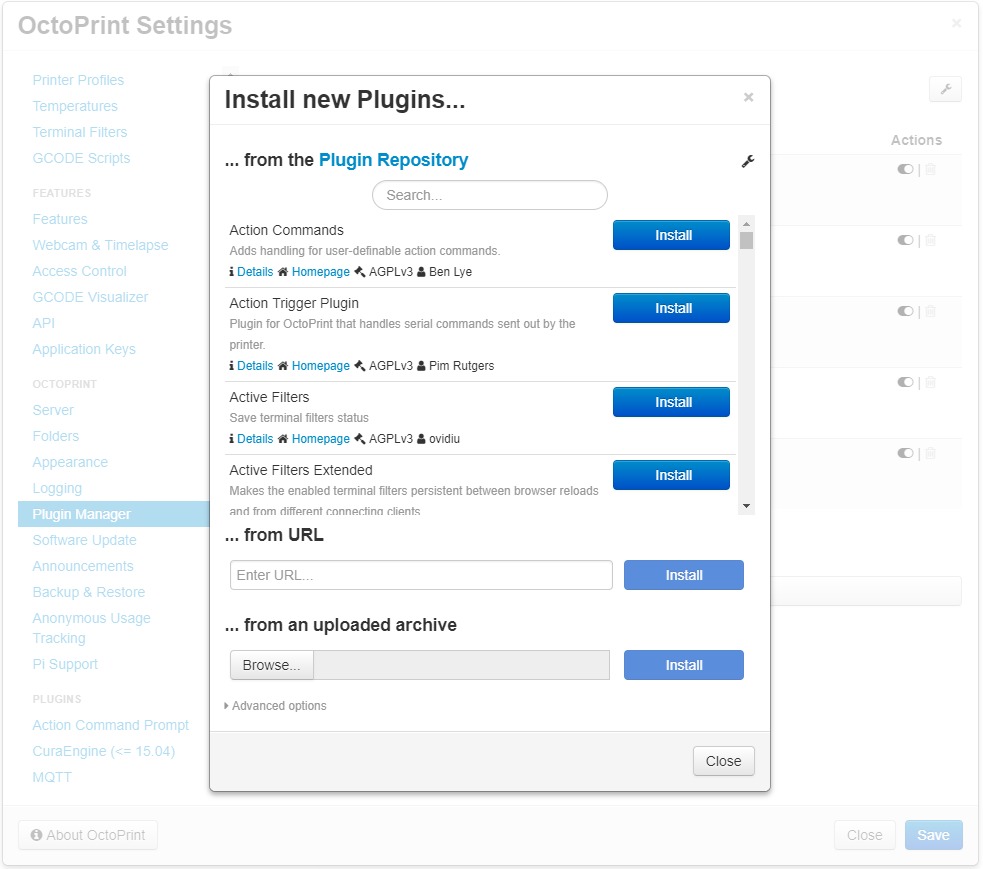Open Application Keys settings
Screen dimensions: 983x869
84,349
